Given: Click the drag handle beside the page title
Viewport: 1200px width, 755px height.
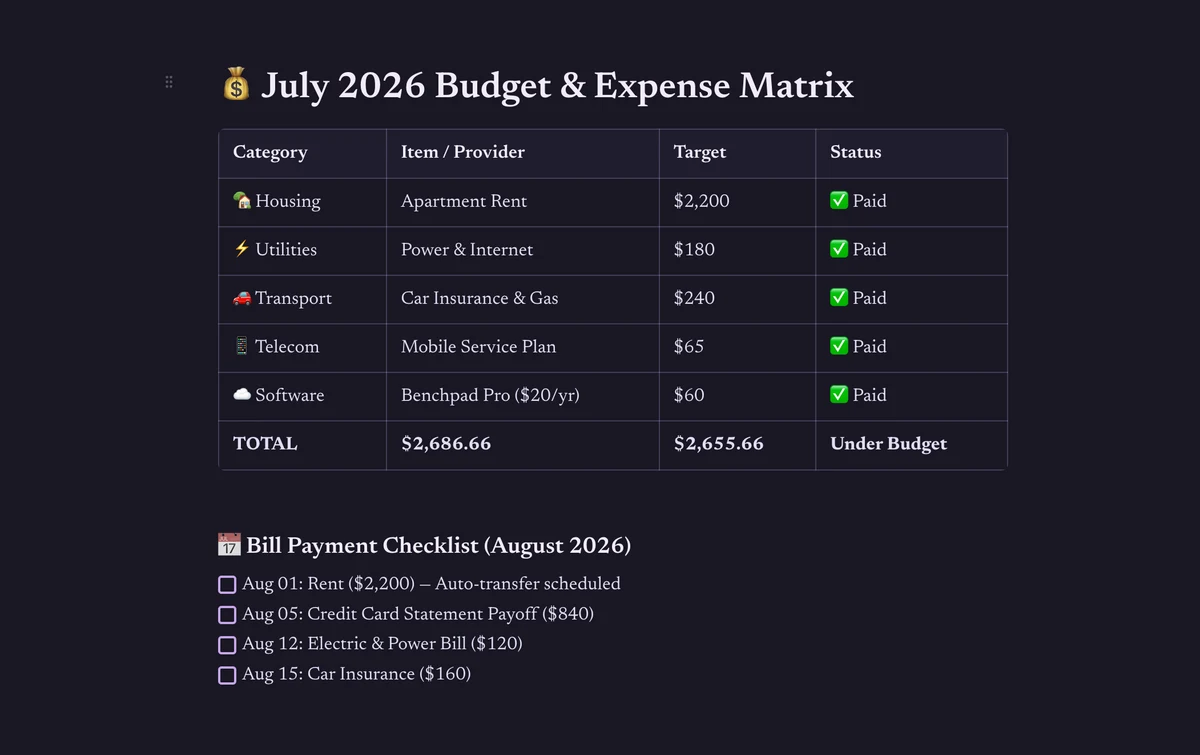Looking at the screenshot, I should (x=169, y=82).
